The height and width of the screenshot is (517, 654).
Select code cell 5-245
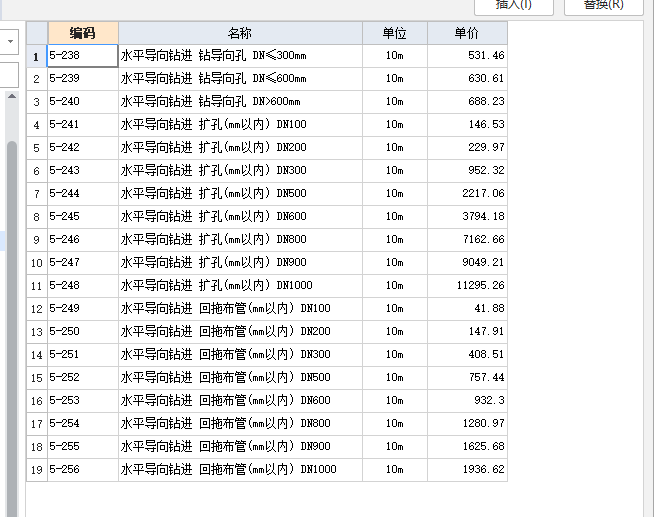83,216
